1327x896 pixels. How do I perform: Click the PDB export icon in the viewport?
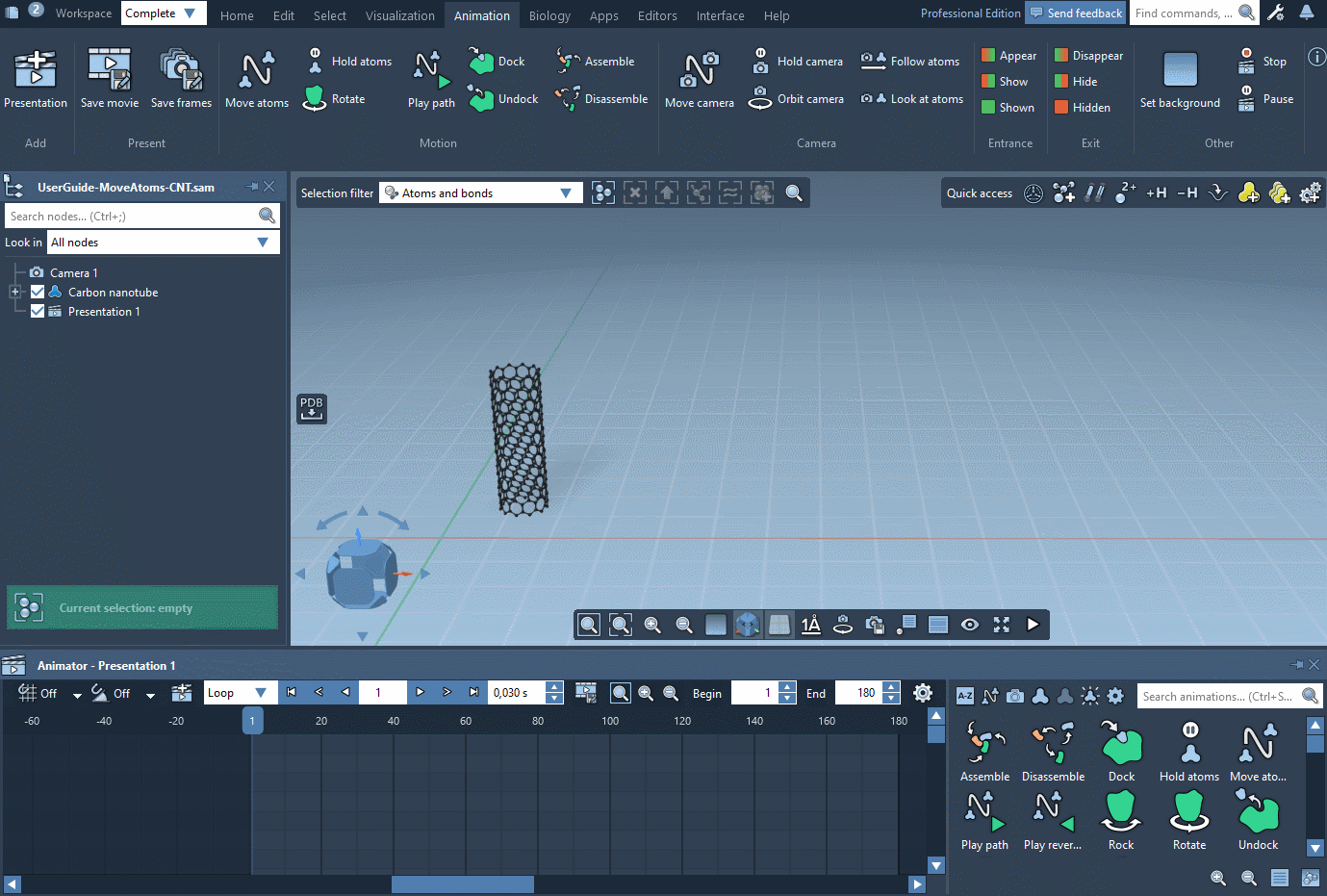(311, 408)
